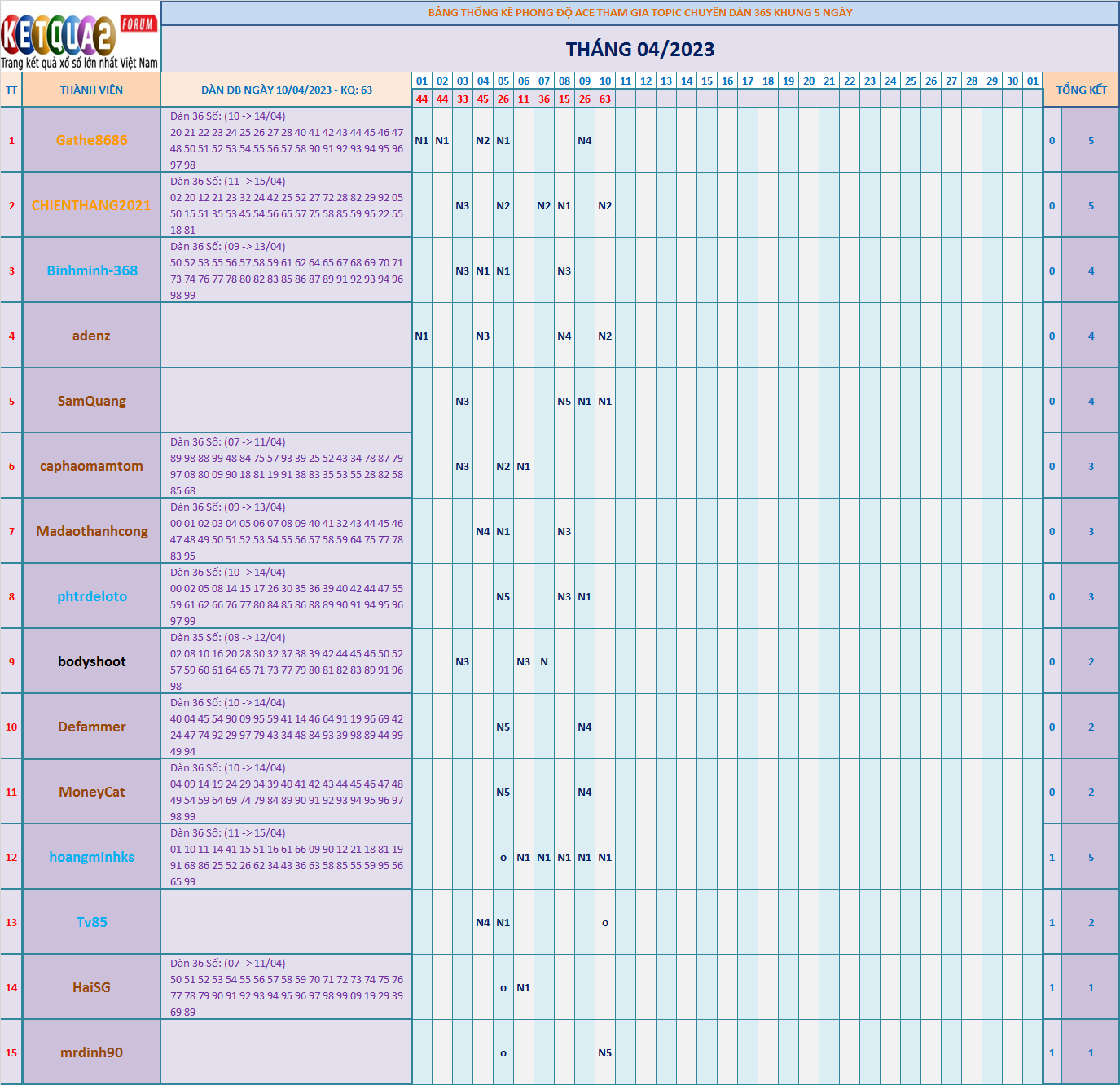The height and width of the screenshot is (1085, 1120).
Task: Select the N4 cell in Gathe8686 row
Action: click(x=585, y=140)
